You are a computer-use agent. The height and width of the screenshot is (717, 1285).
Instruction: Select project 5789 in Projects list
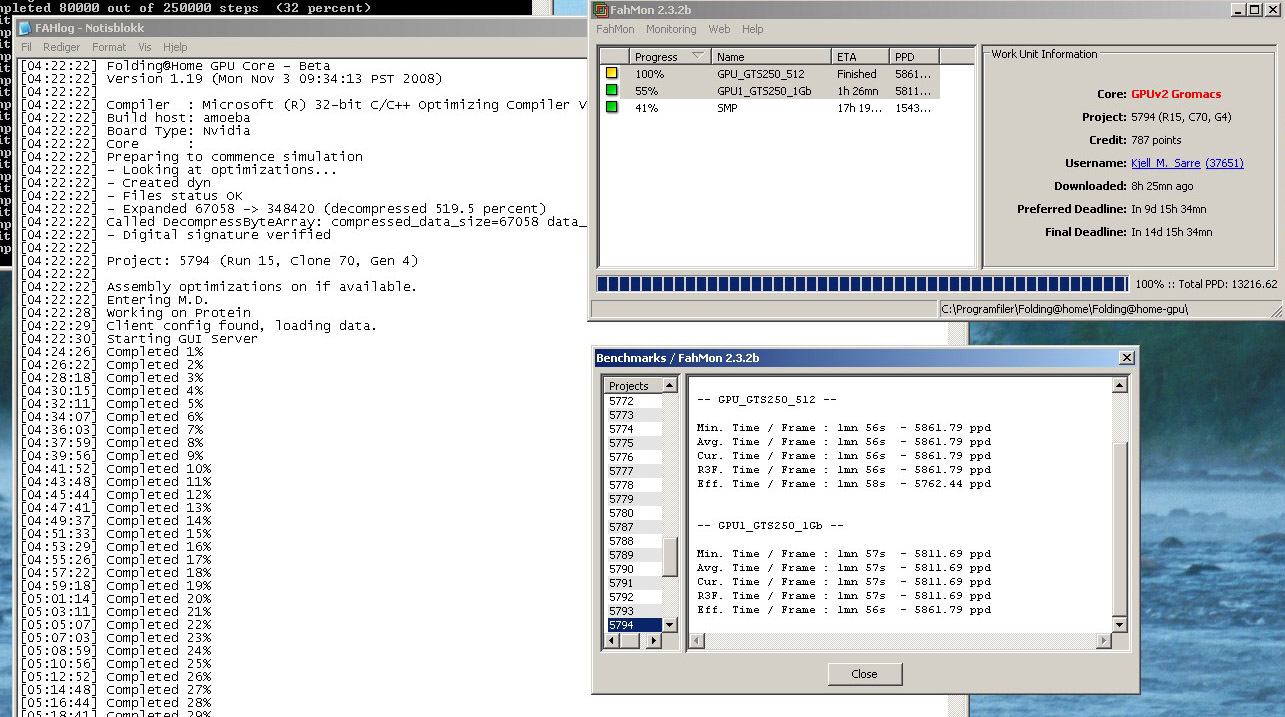(x=632, y=555)
